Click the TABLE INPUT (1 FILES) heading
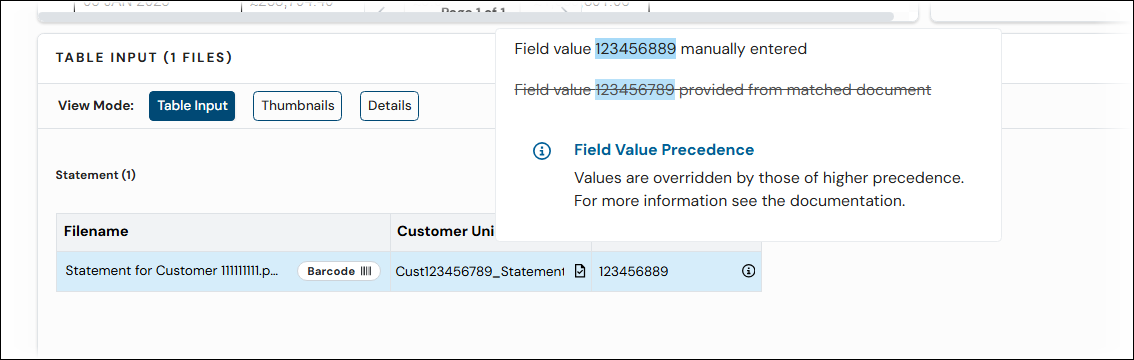Screen dimensions: 1134x360 144,58
